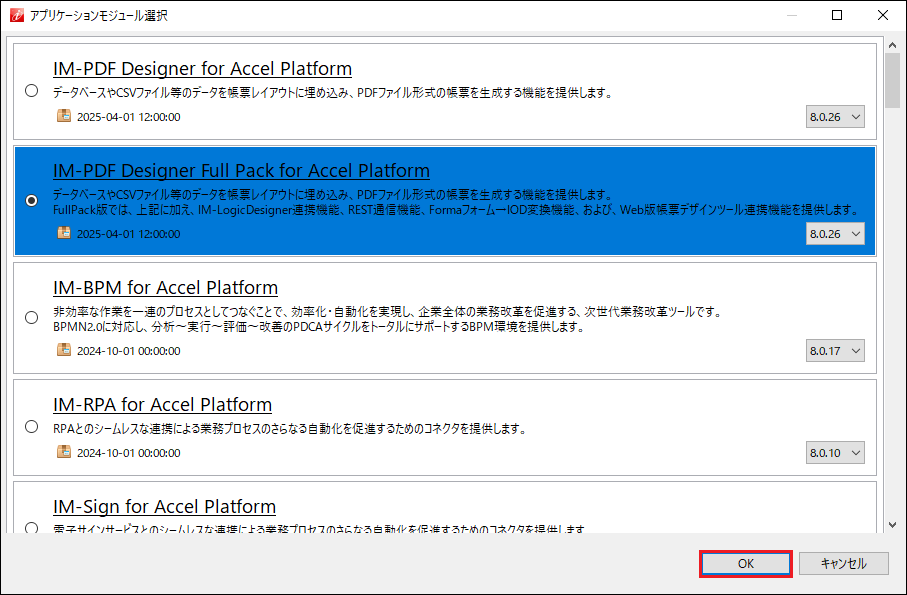Screen dimensions: 907x595
Task: Click the IM-RPA description text about RPAとのシームレスな連携
Action: tap(290, 429)
